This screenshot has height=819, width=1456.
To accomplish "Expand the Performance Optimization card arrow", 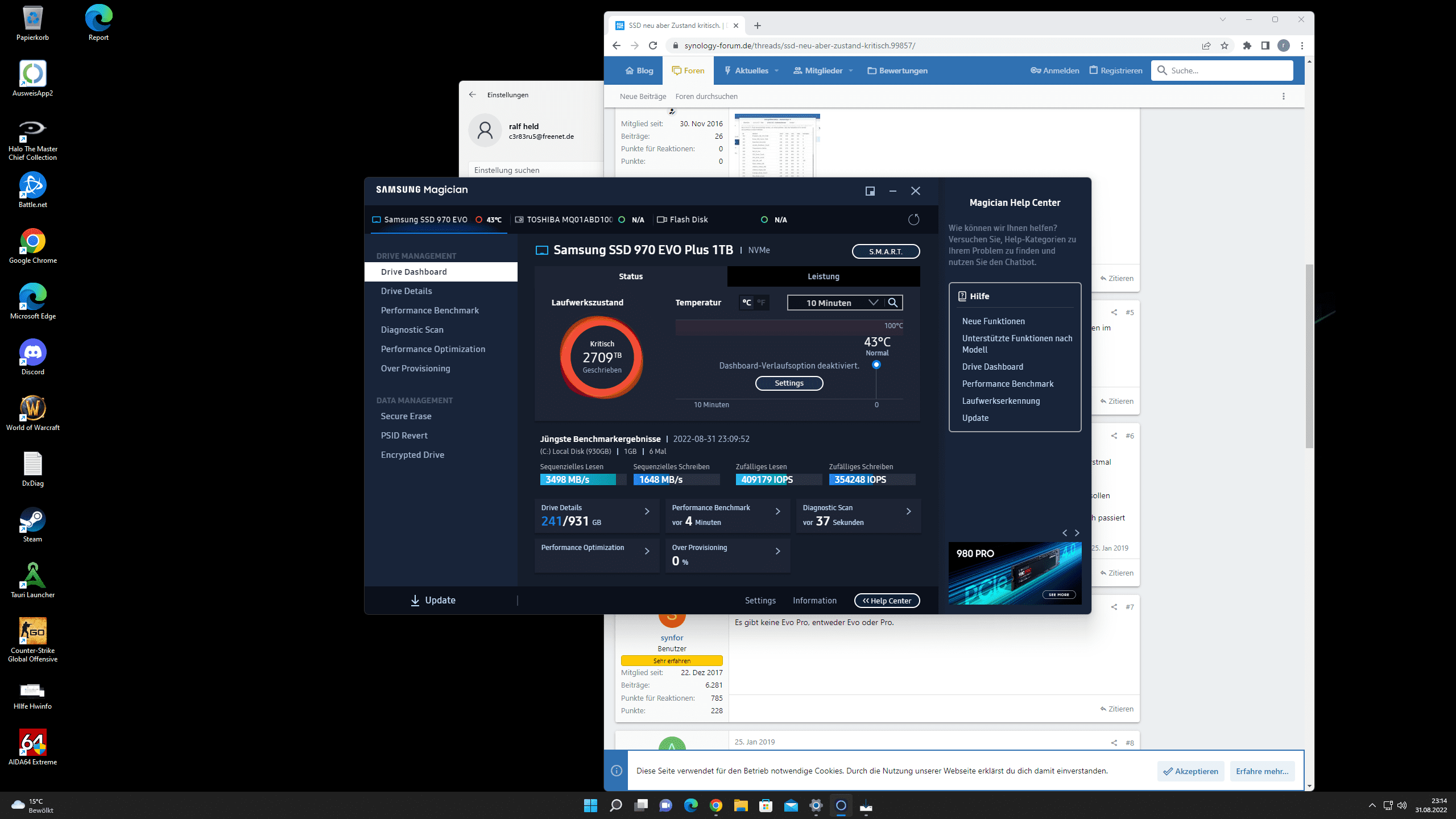I will click(x=647, y=551).
